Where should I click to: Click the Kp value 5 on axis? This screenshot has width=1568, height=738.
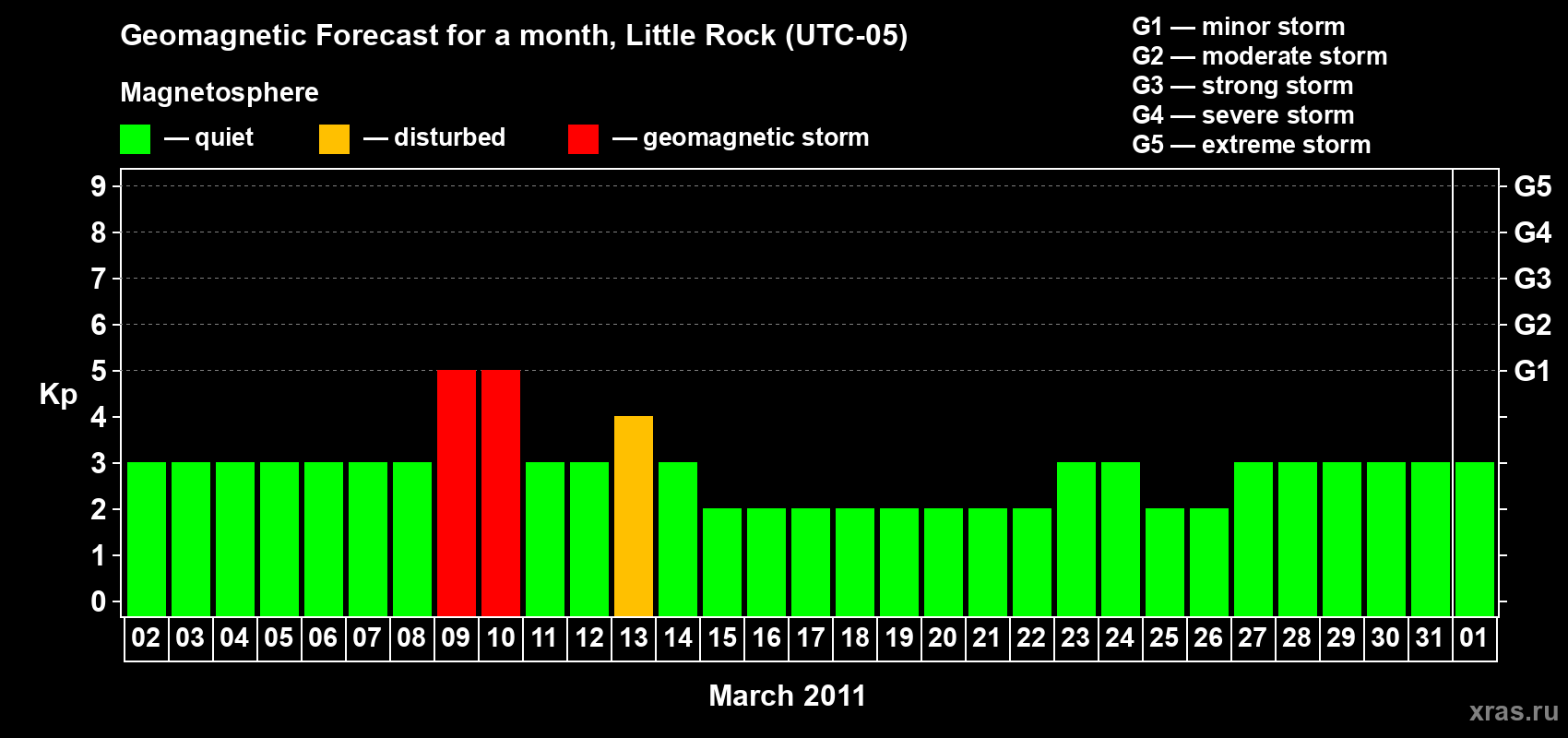click(99, 371)
